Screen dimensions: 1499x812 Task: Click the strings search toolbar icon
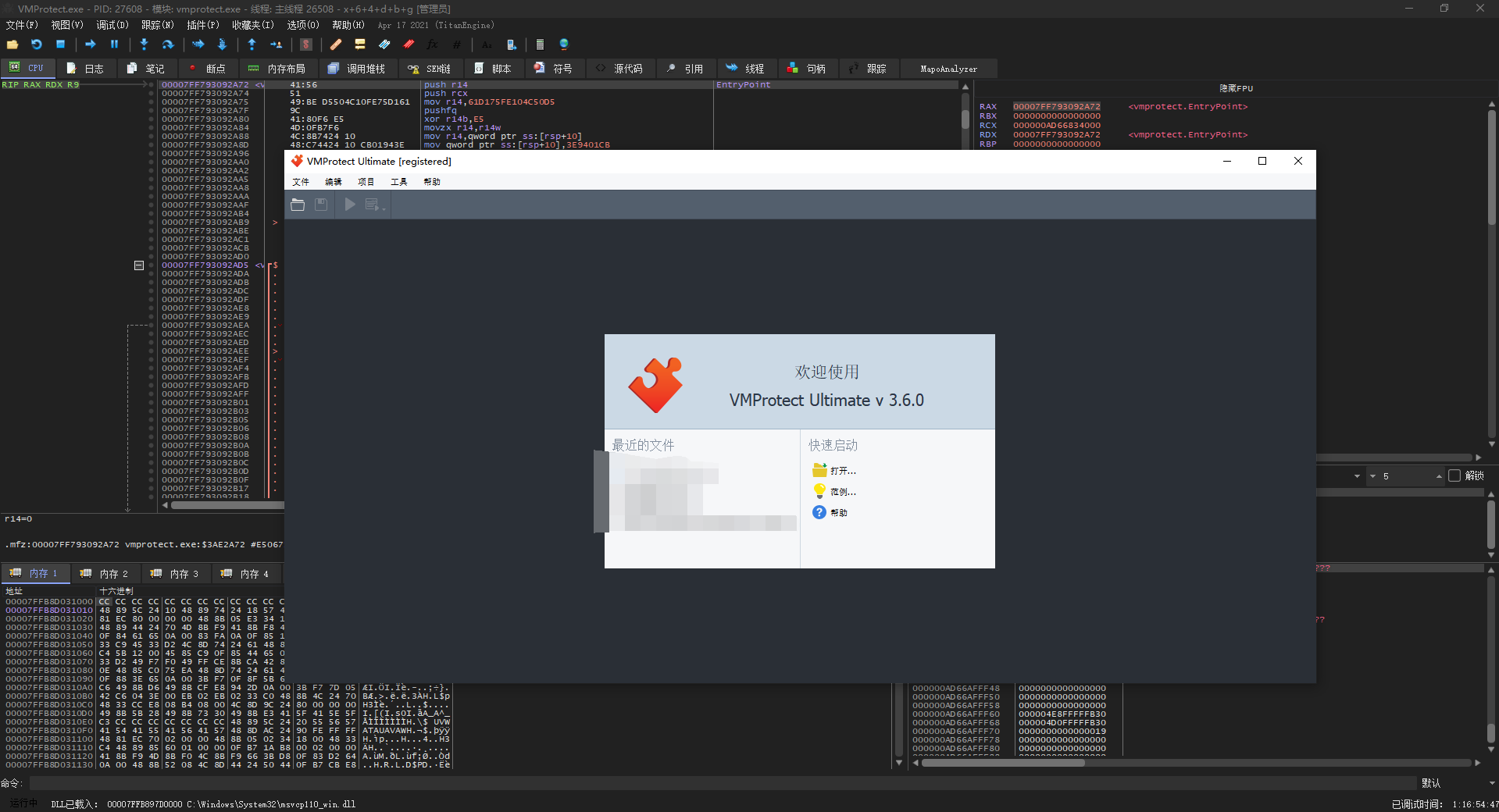(x=487, y=45)
